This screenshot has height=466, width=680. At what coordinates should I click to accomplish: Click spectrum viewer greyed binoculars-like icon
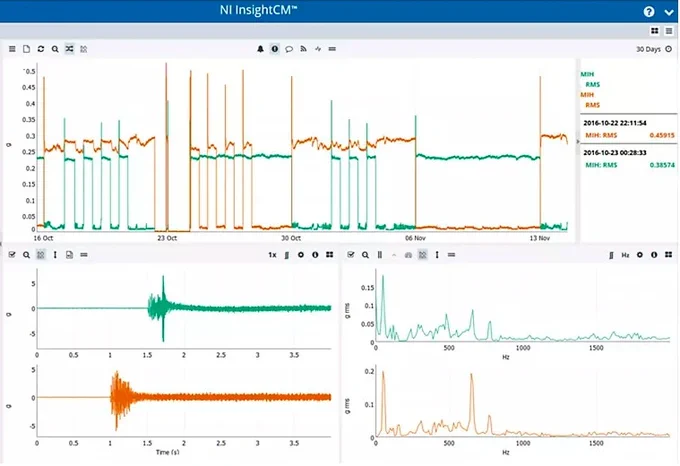point(408,255)
